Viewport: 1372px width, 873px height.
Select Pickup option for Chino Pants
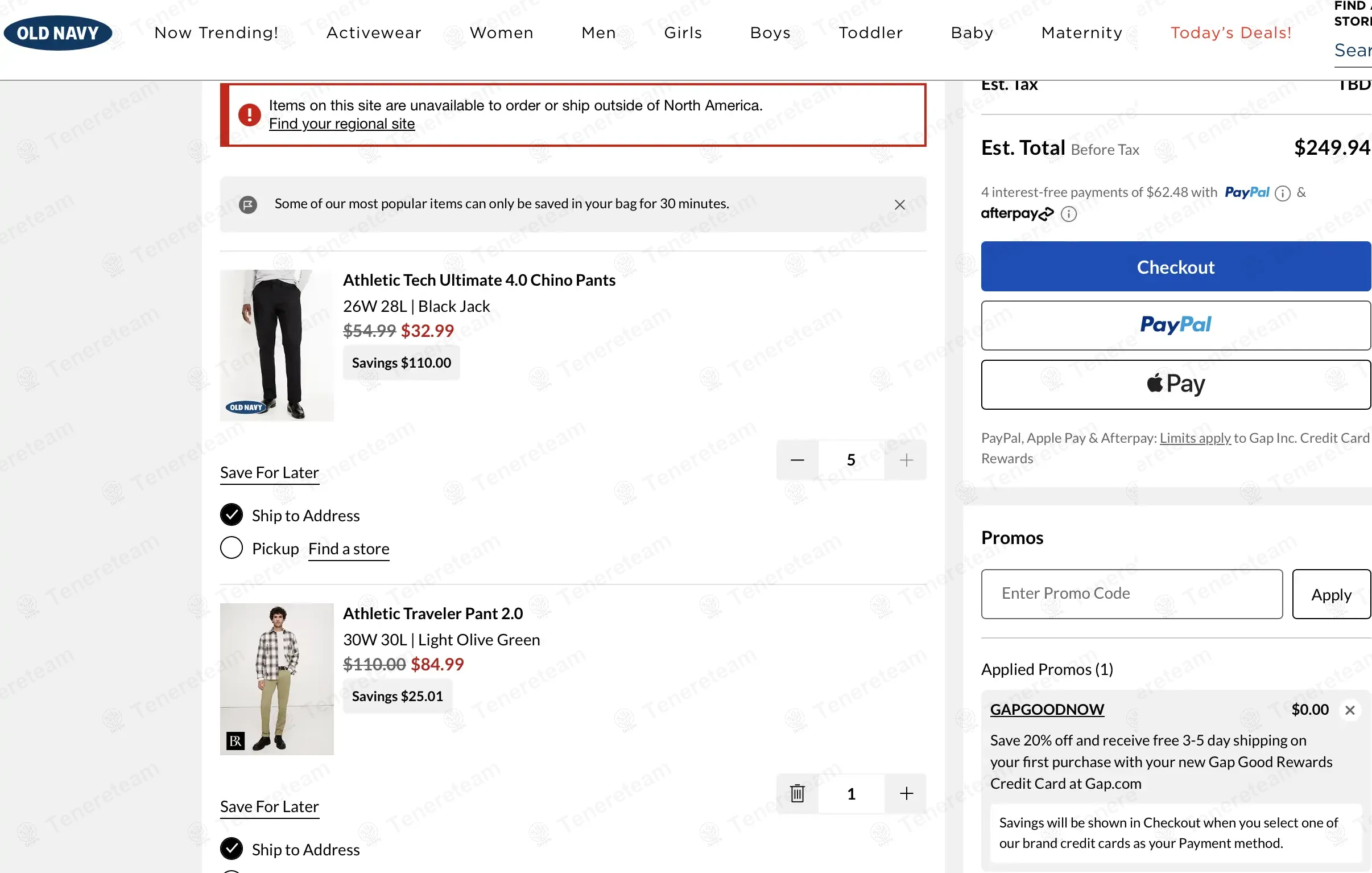click(x=232, y=548)
